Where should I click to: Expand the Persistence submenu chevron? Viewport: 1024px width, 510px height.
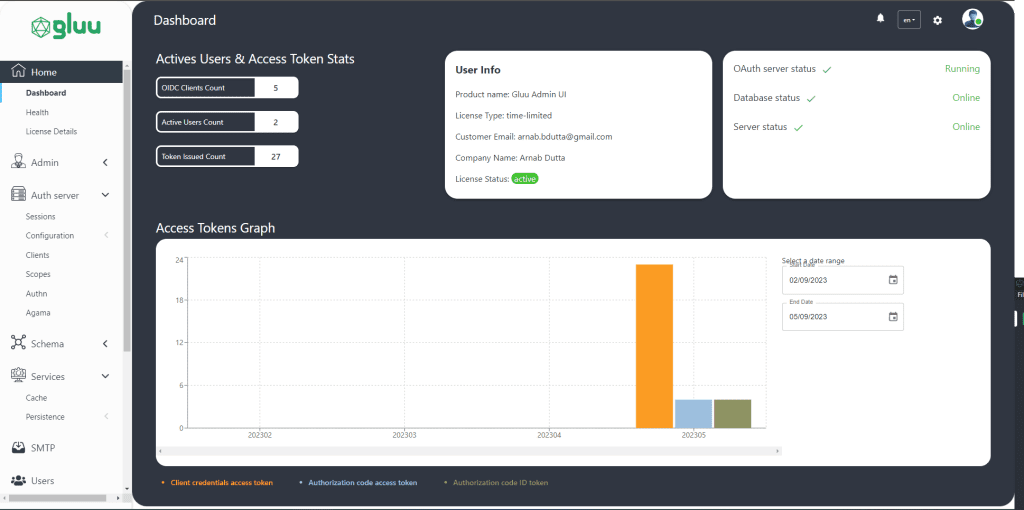(106, 417)
